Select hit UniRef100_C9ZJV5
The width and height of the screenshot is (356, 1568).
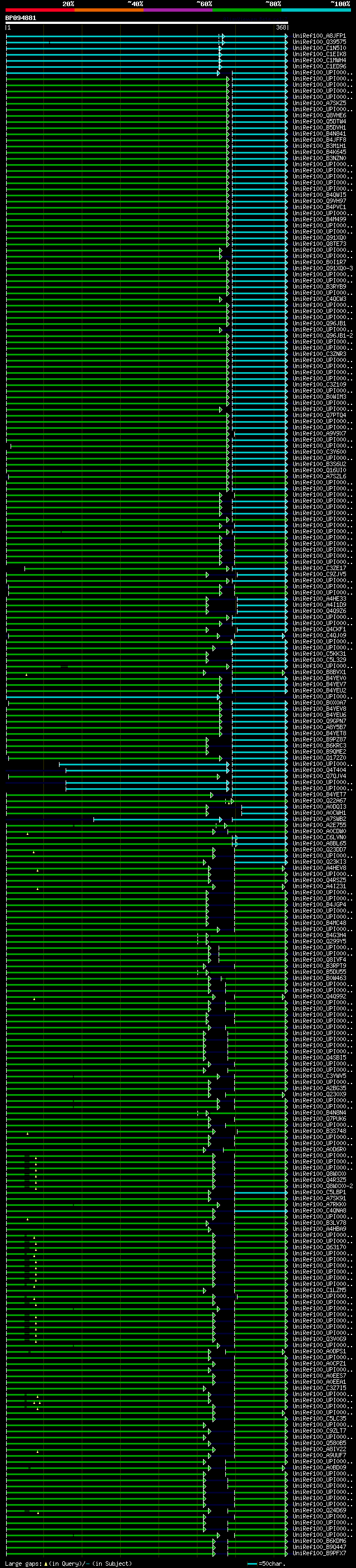click(x=319, y=575)
